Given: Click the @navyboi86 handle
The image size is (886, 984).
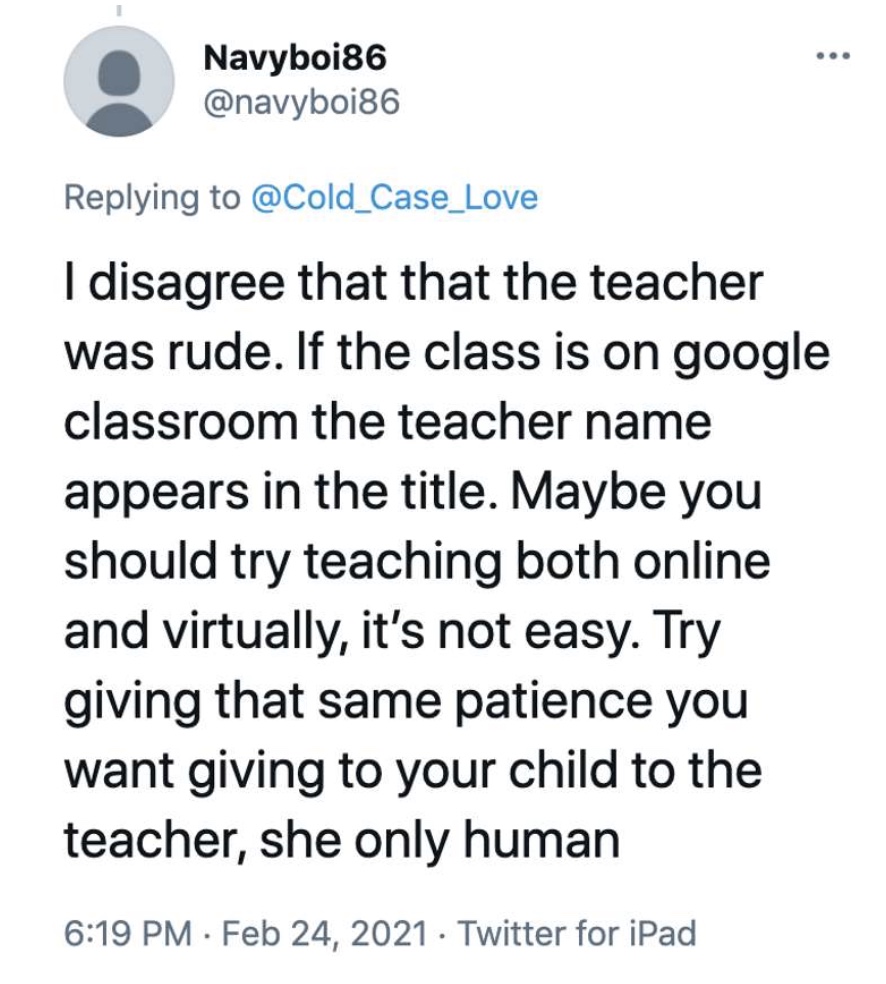Looking at the screenshot, I should [x=301, y=102].
